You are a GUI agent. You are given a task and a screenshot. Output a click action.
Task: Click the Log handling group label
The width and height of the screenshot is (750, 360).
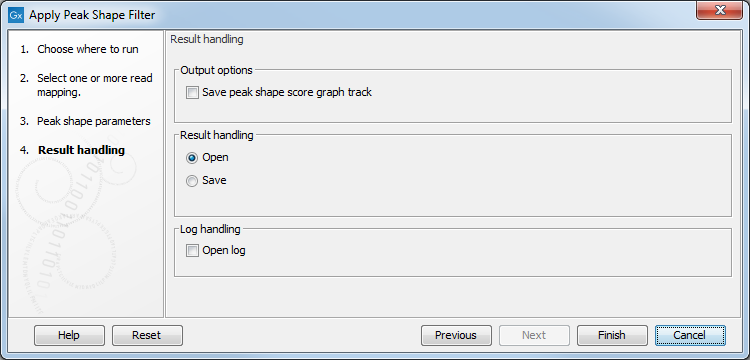tap(210, 229)
